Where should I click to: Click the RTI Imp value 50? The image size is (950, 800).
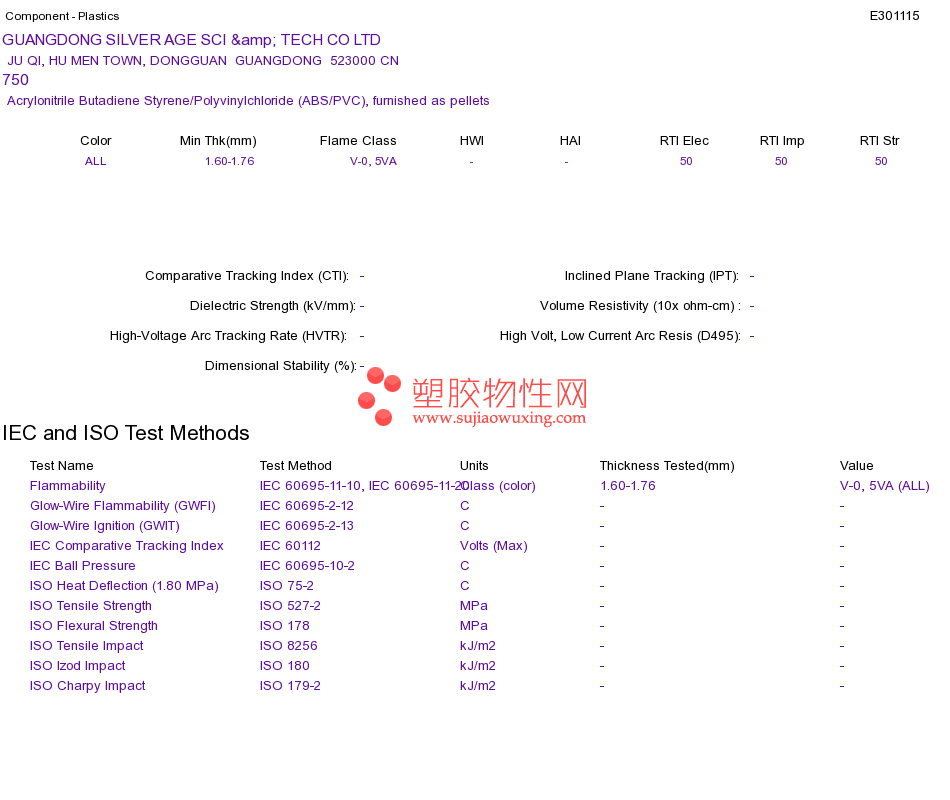point(781,161)
